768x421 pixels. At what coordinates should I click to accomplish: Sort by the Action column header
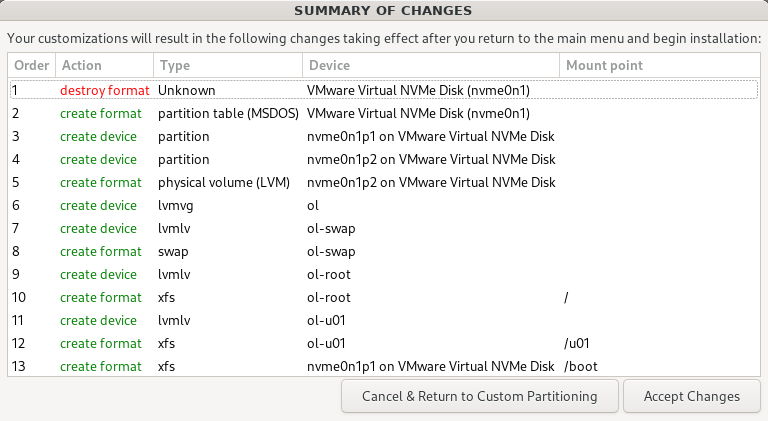103,65
